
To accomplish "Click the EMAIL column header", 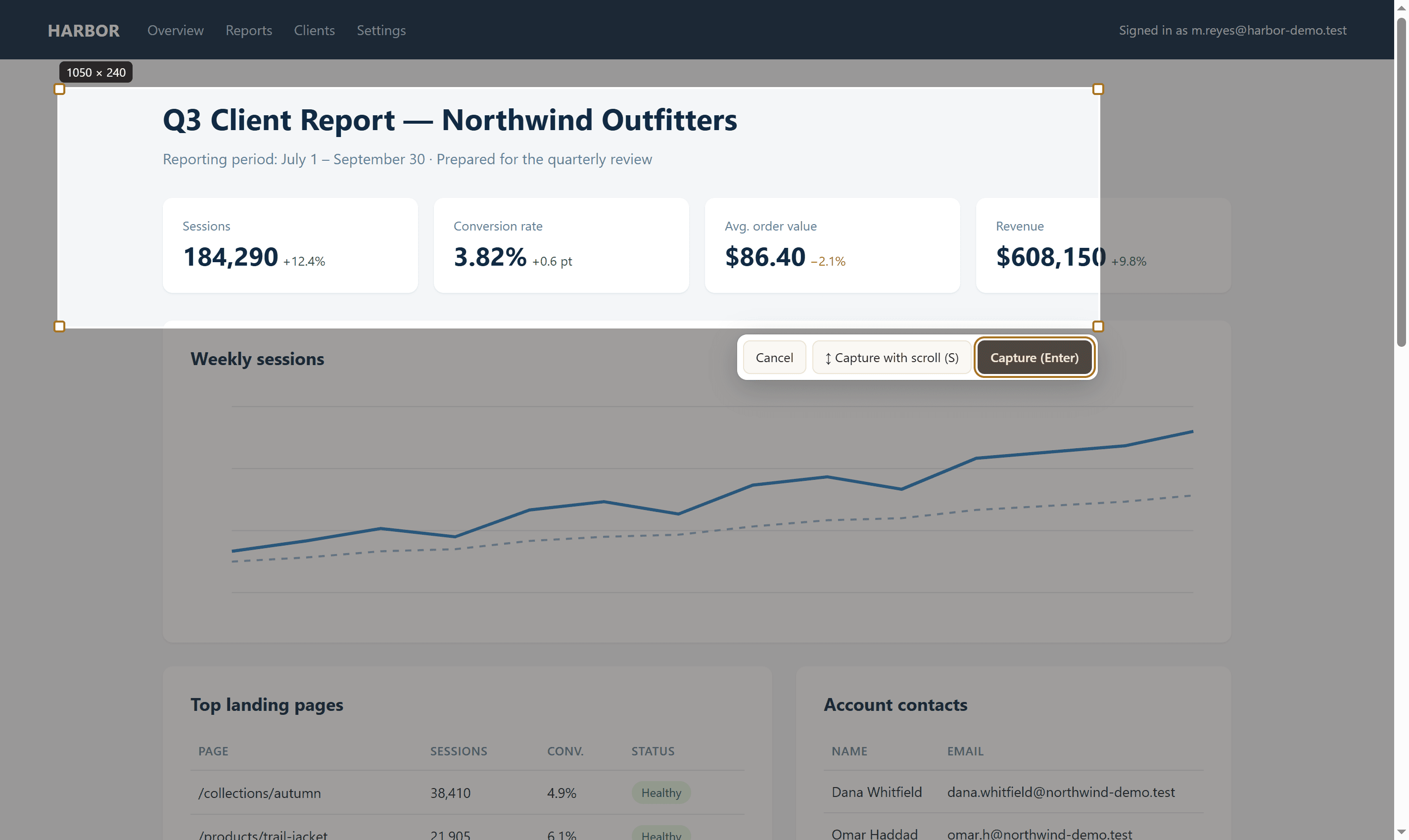I will [965, 751].
